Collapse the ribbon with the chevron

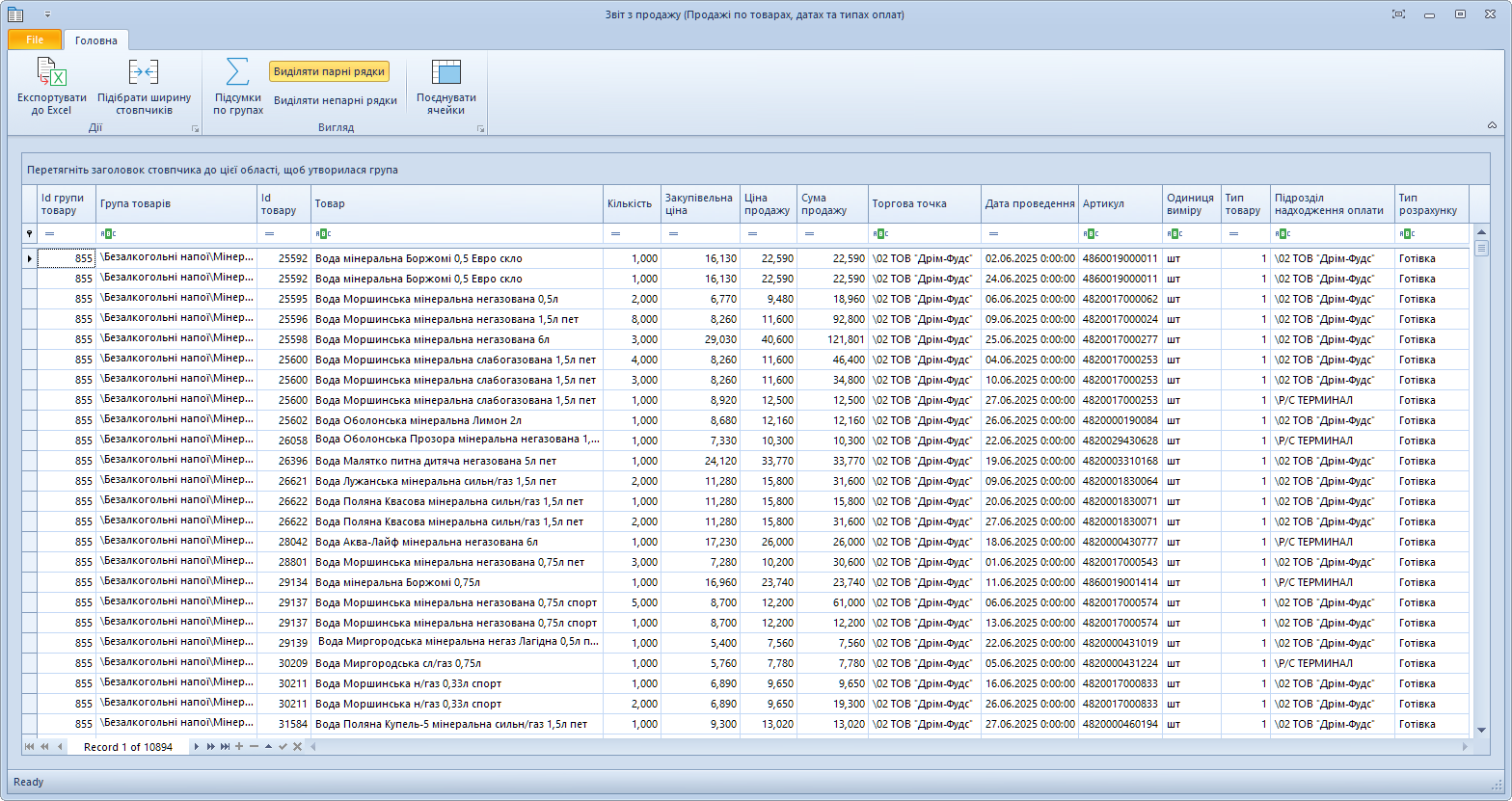click(1492, 125)
